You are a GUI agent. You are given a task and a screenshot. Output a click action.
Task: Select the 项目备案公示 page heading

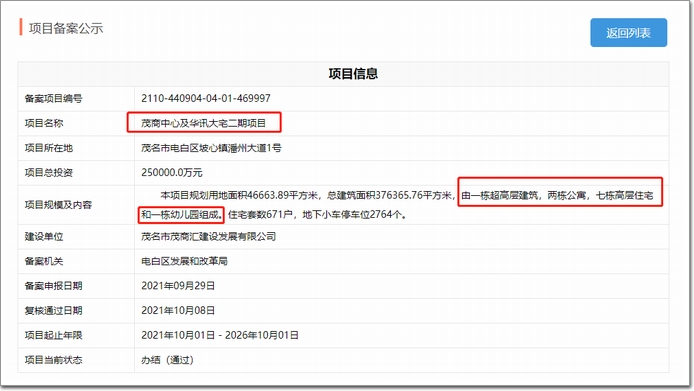tap(66, 28)
